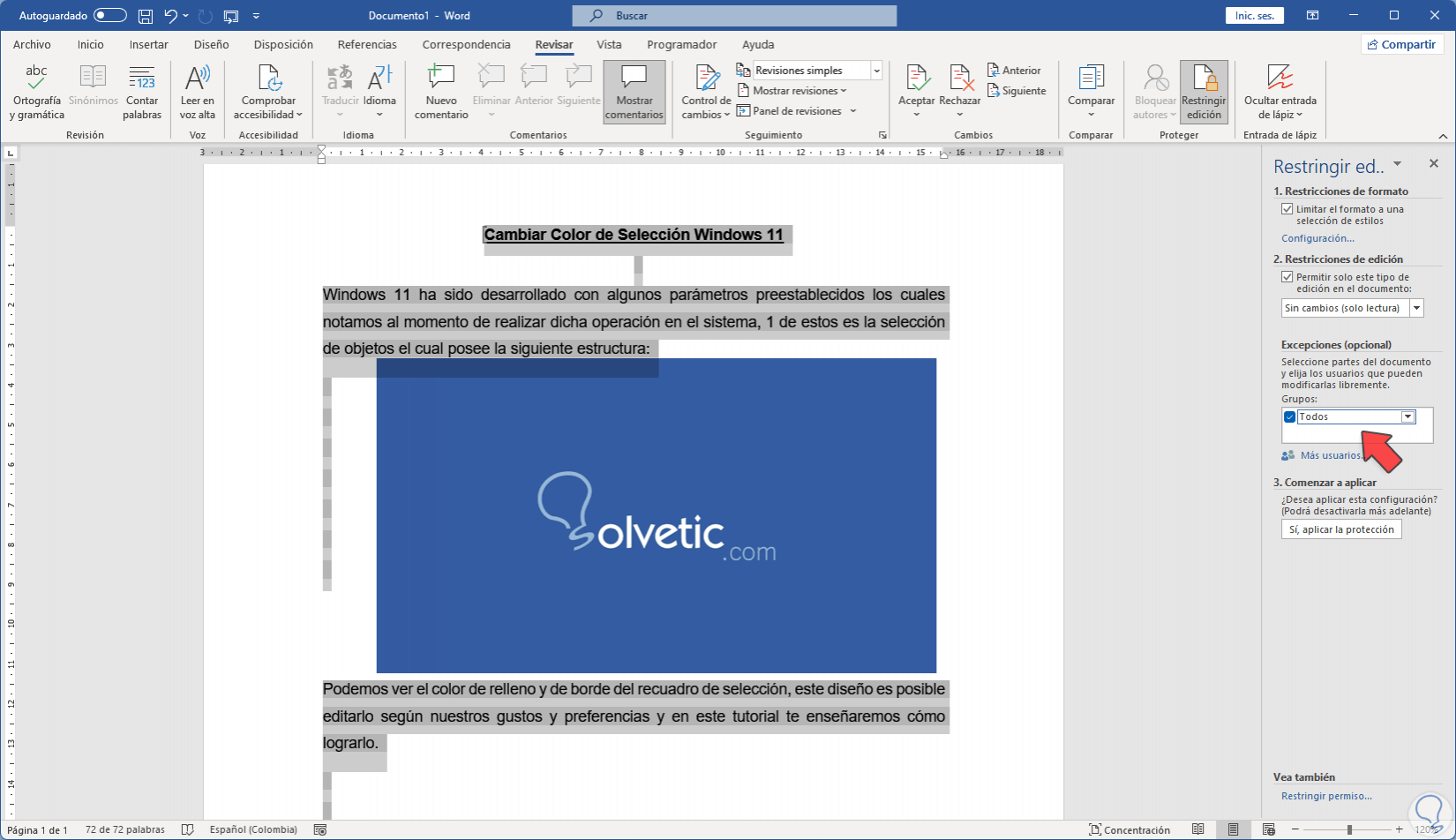Screen dimensions: 1456x840
Task: Click the zoom out minus button
Action: click(1295, 829)
